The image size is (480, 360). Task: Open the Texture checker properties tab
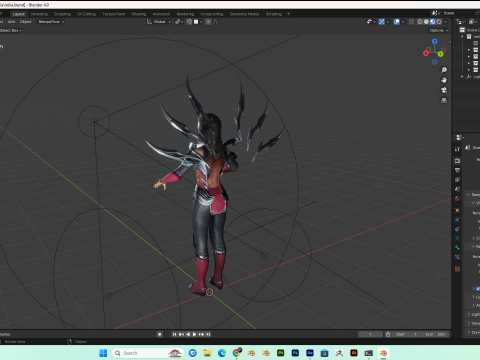click(457, 269)
